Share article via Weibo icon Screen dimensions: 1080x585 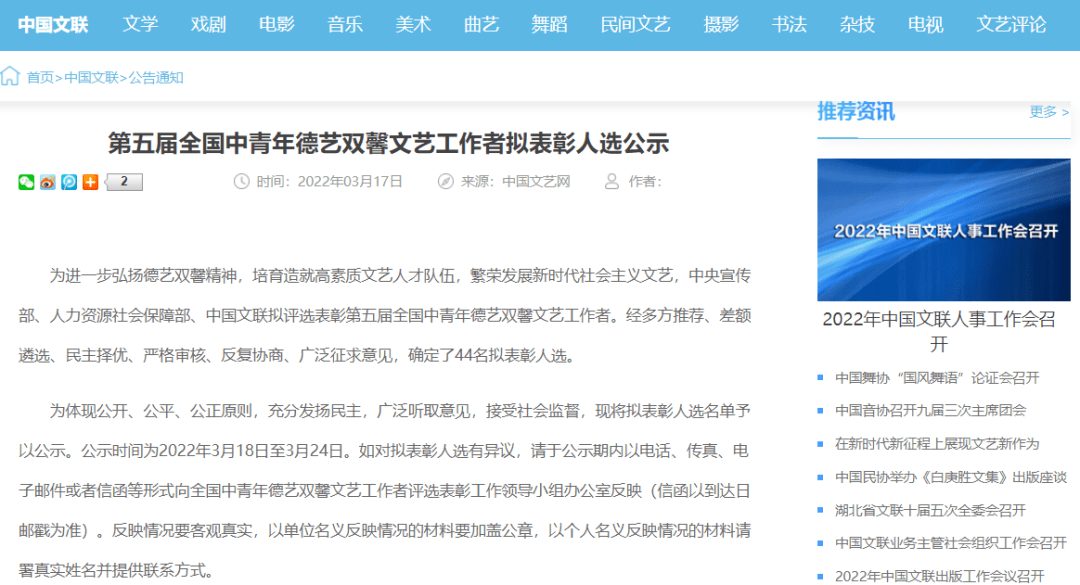(x=48, y=182)
